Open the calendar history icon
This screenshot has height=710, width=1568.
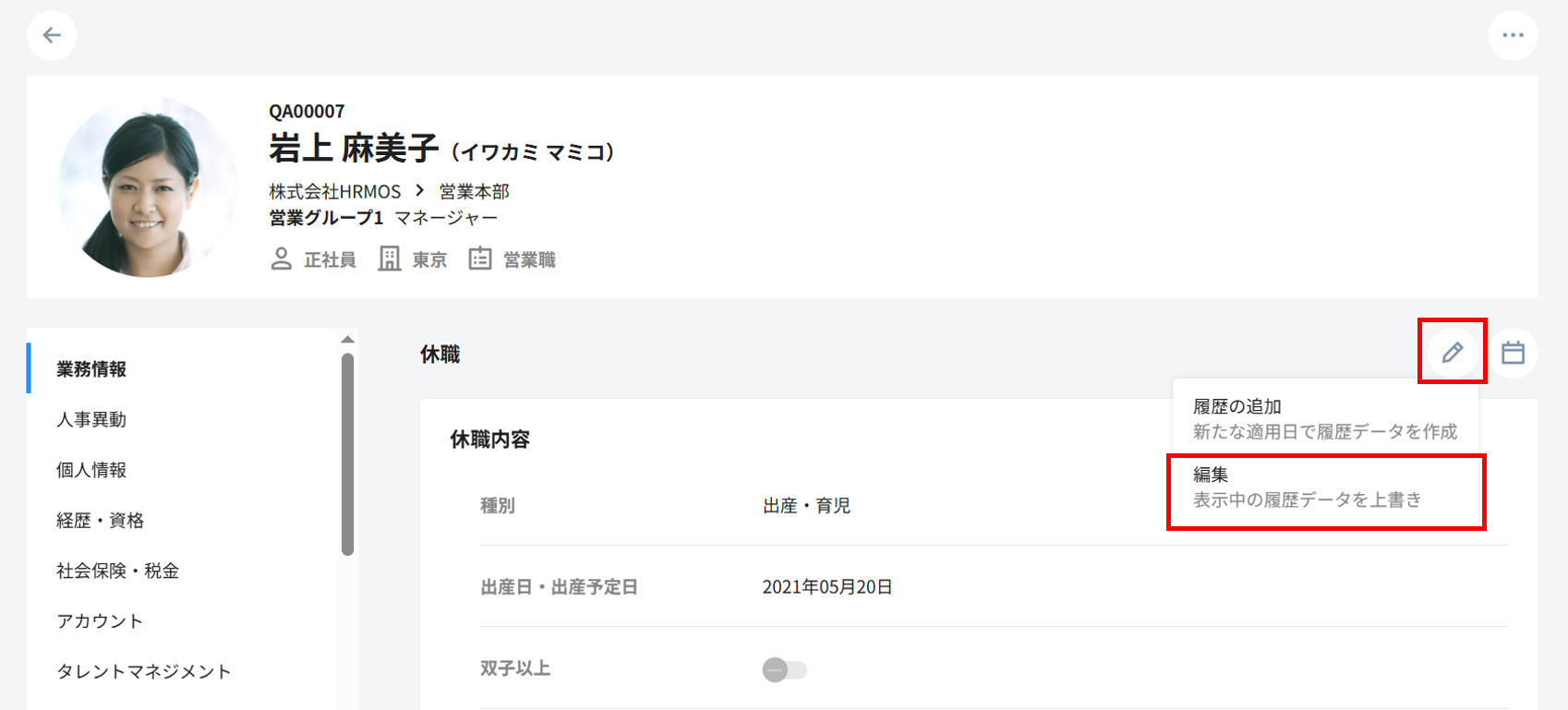point(1513,353)
